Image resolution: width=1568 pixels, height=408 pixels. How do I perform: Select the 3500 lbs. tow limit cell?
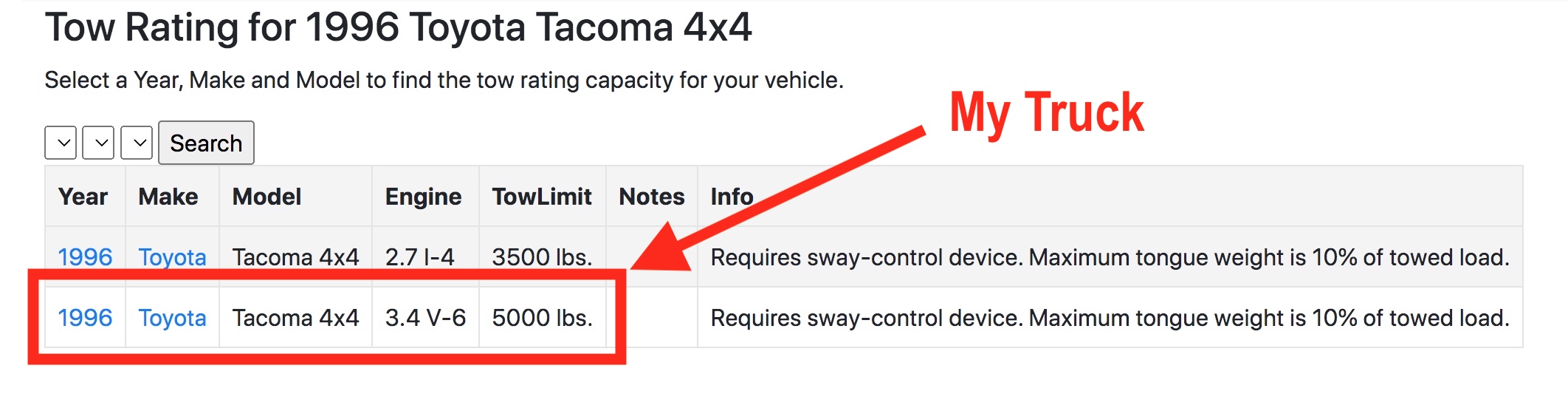click(542, 257)
